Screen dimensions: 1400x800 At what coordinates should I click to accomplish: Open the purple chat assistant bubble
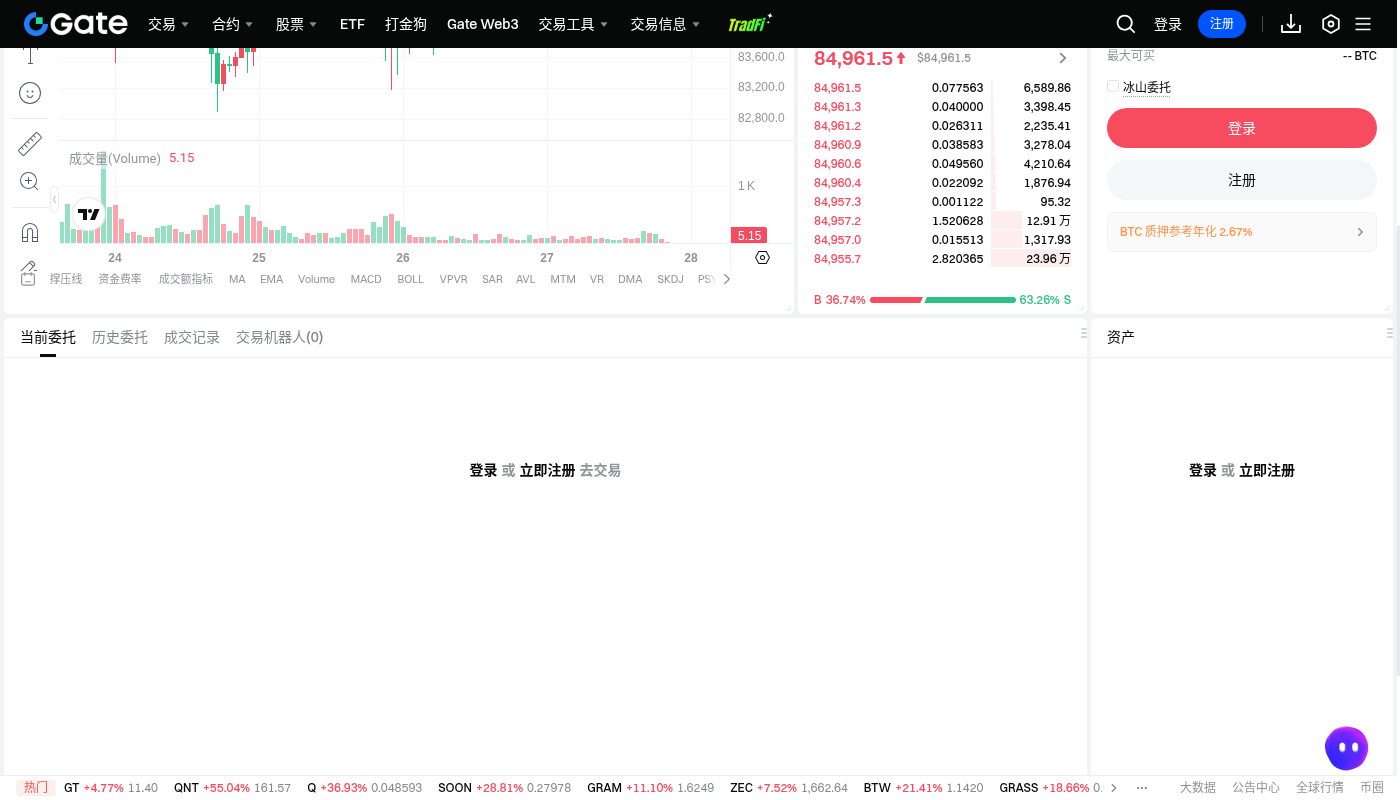[x=1346, y=748]
